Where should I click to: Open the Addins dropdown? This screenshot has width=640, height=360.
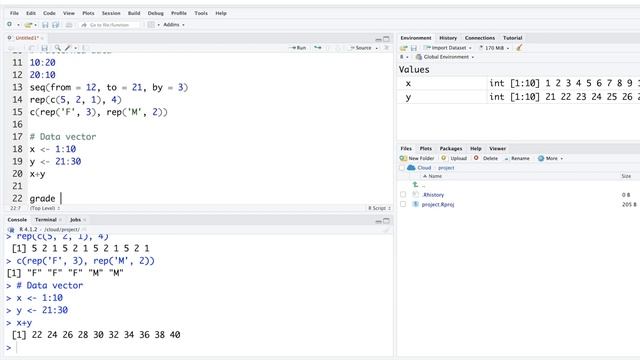pos(174,25)
